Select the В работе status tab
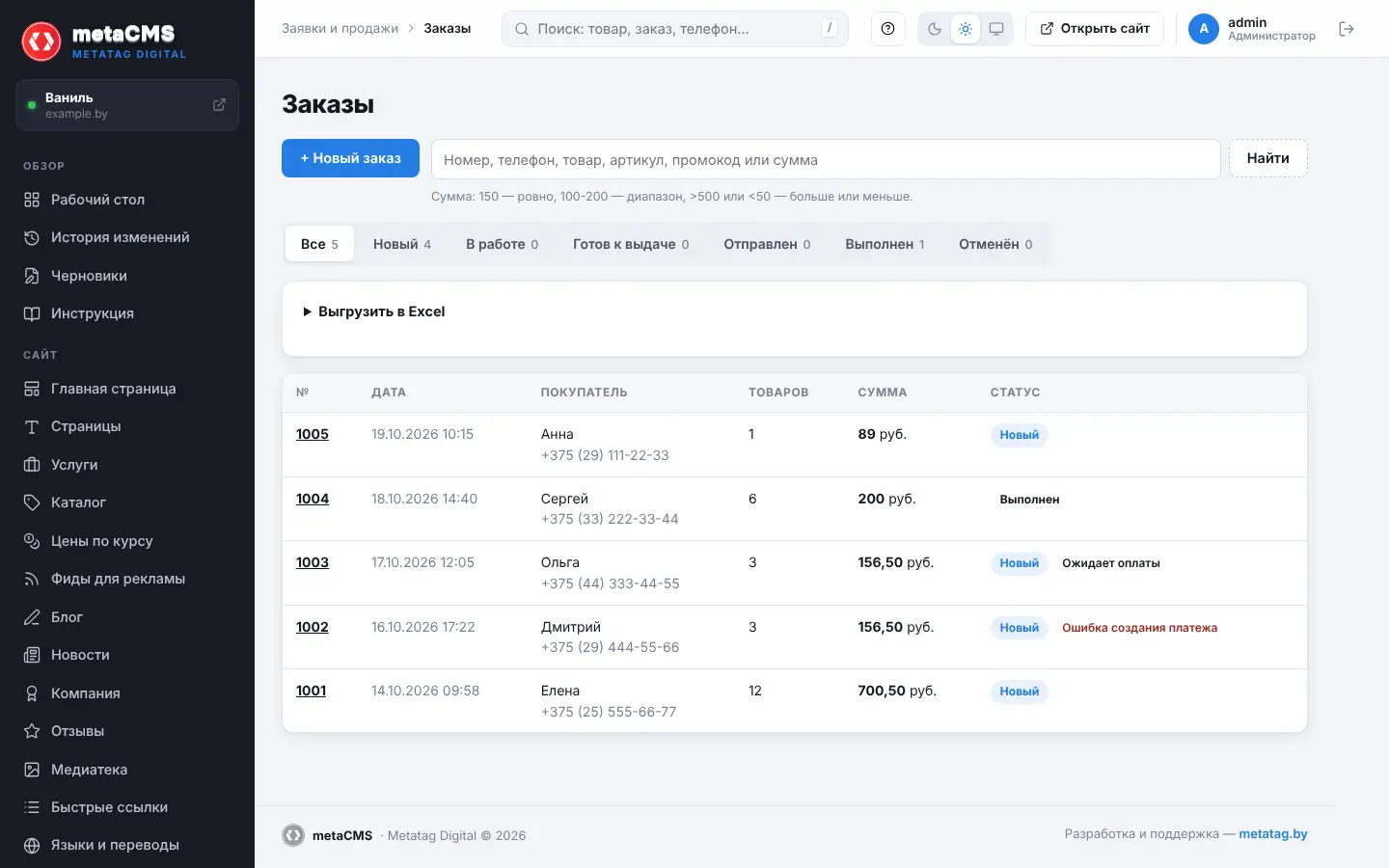The height and width of the screenshot is (868, 1389). point(502,244)
